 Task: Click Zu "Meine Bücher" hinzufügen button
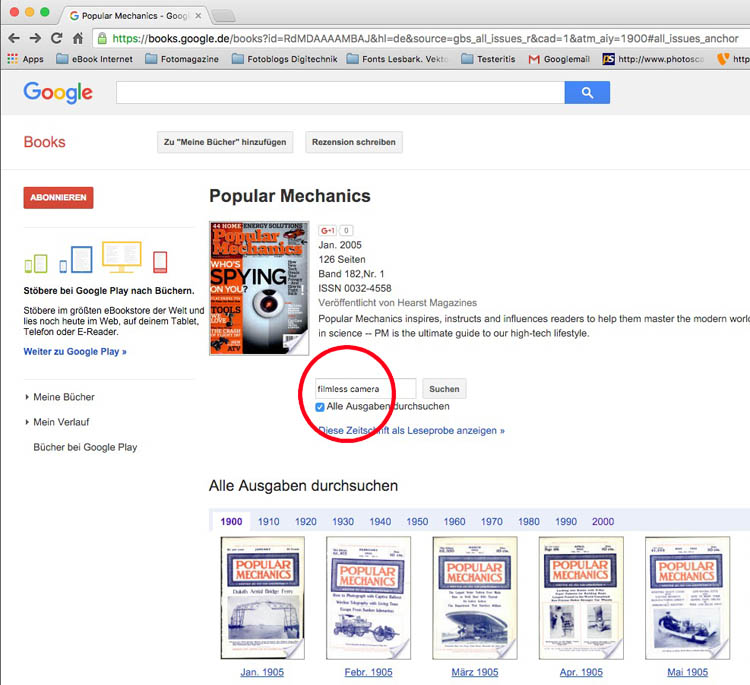click(225, 142)
